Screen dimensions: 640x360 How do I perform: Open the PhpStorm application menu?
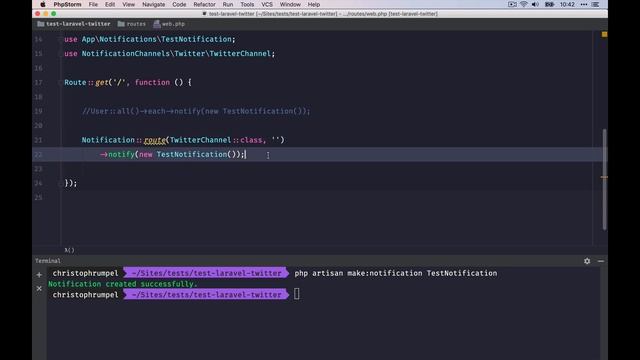click(67, 4)
